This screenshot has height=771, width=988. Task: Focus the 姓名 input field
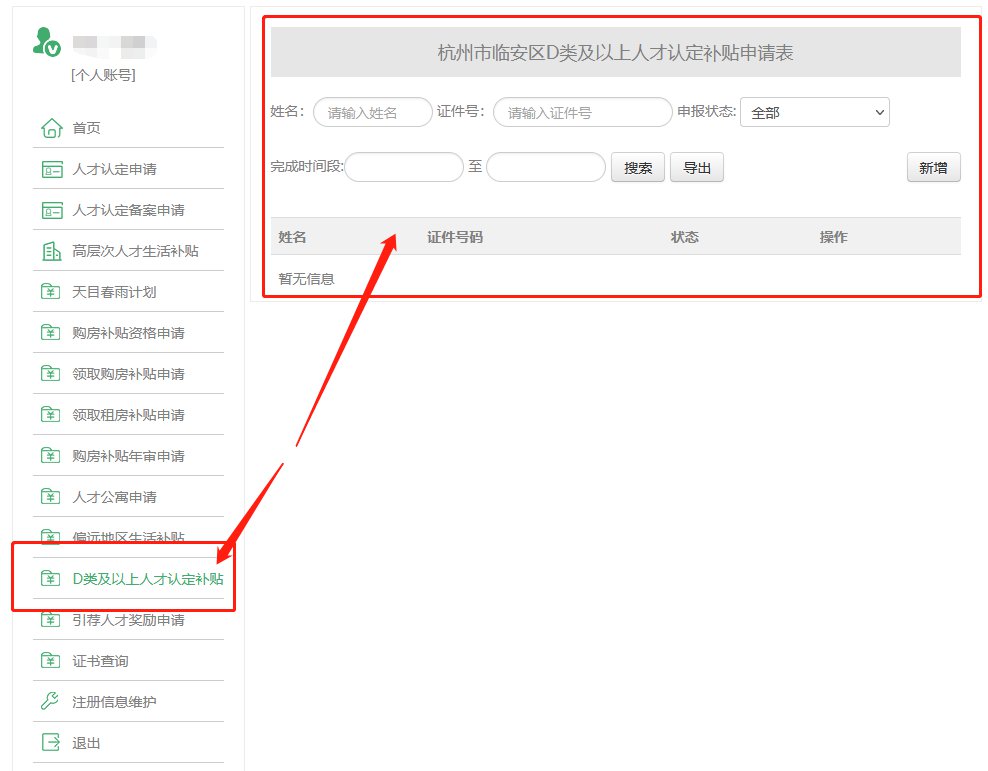click(x=373, y=113)
